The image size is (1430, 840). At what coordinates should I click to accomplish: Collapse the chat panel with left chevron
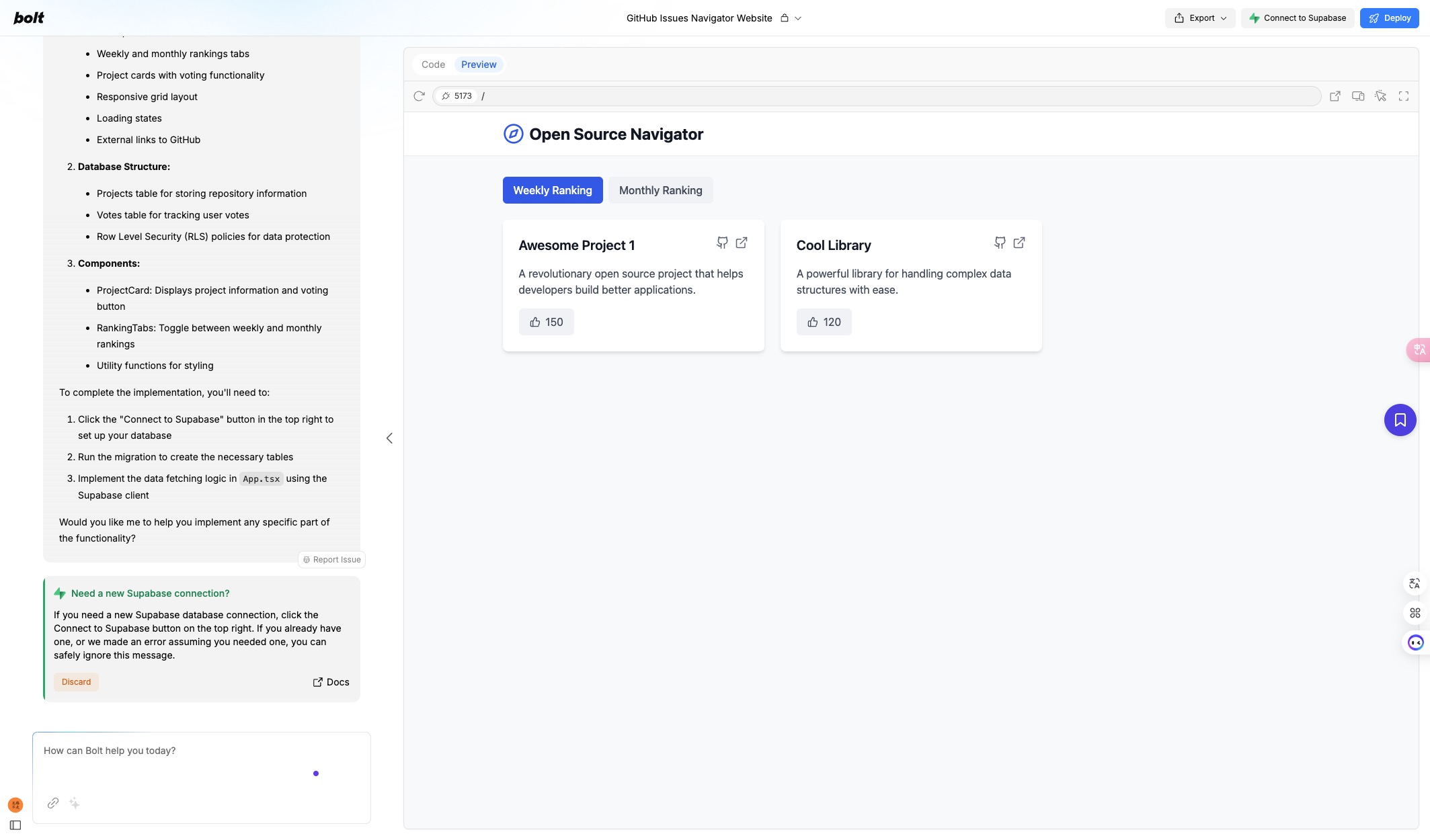(x=389, y=438)
